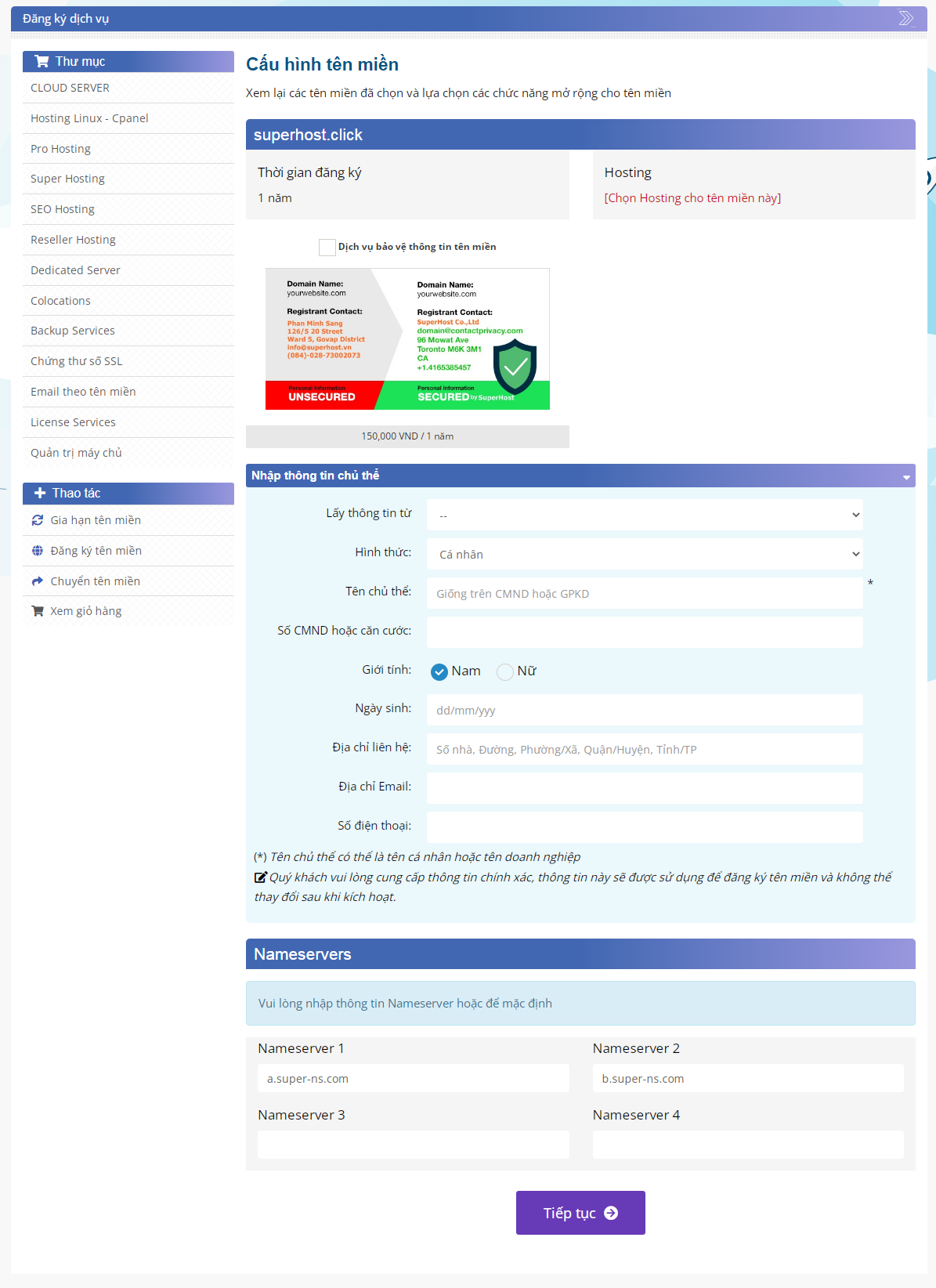Image resolution: width=936 pixels, height=1288 pixels.
Task: Click the cart icon for Xem giỏ hàng
Action: coord(38,611)
